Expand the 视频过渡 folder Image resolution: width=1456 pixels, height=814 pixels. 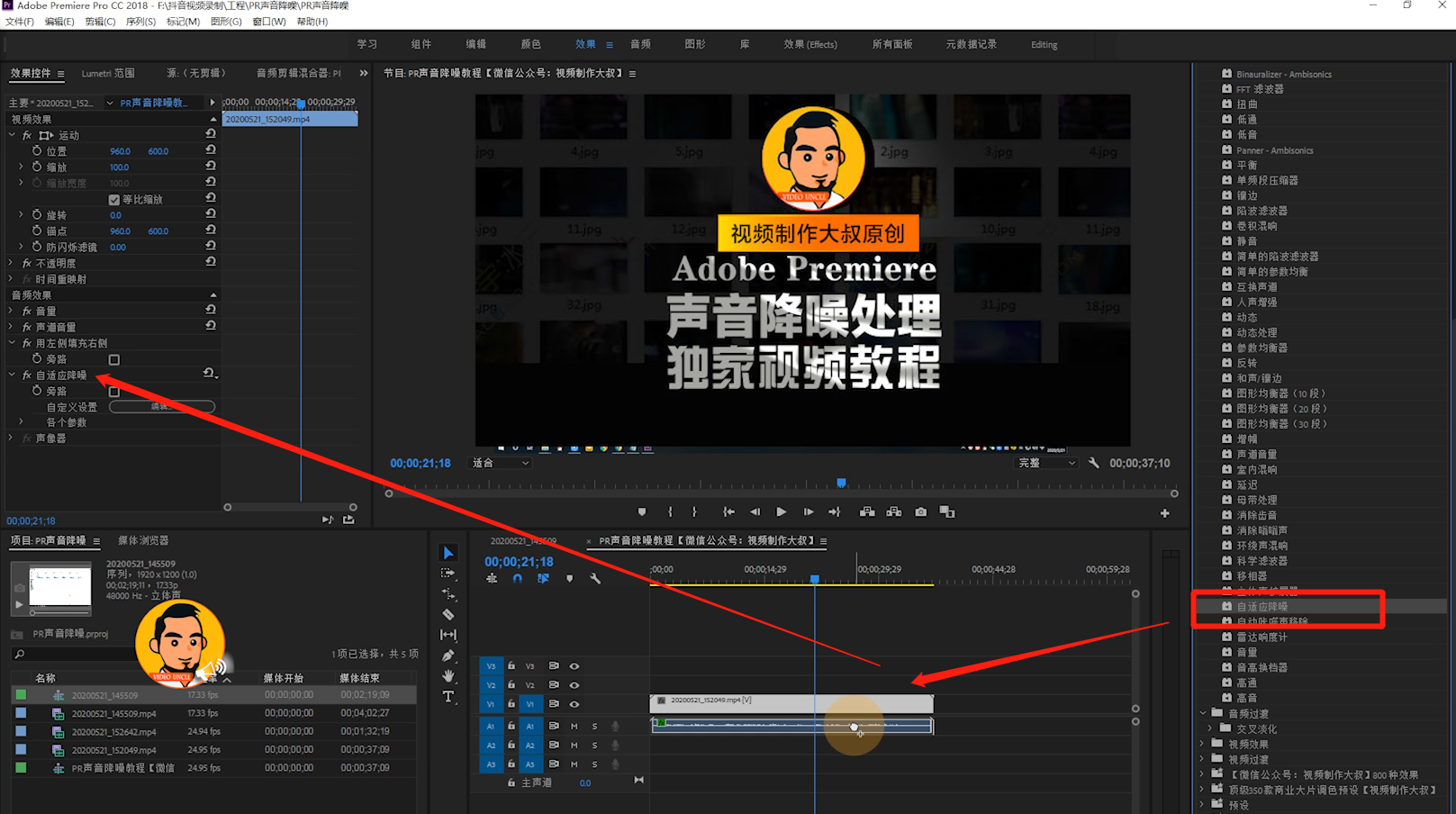click(x=1203, y=759)
